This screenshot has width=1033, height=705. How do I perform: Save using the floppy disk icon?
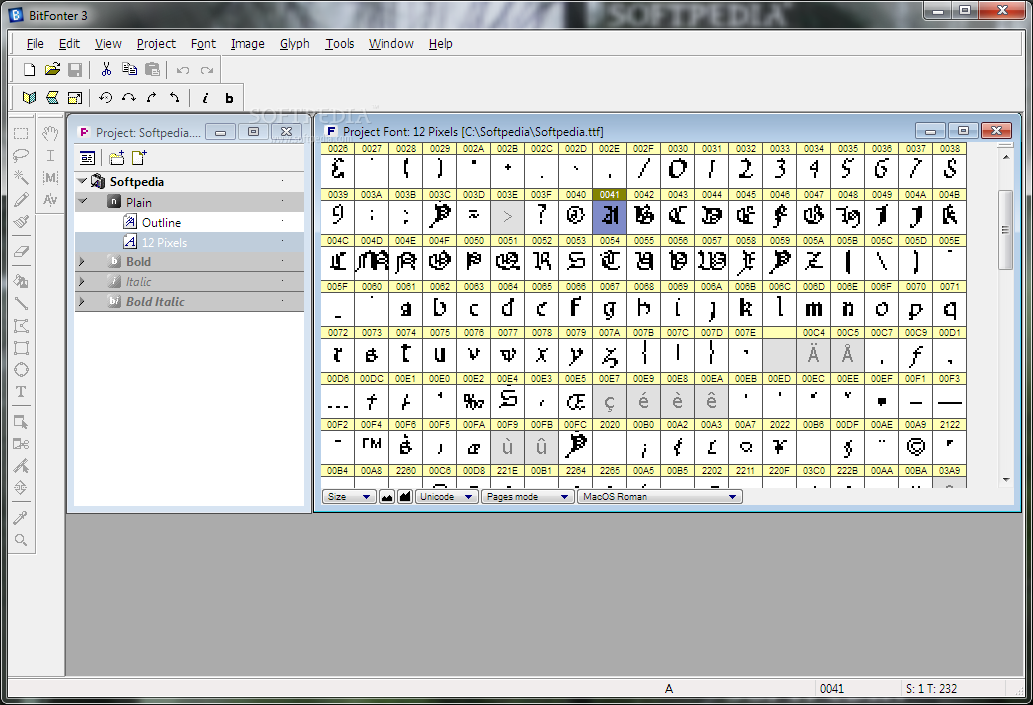[x=75, y=70]
